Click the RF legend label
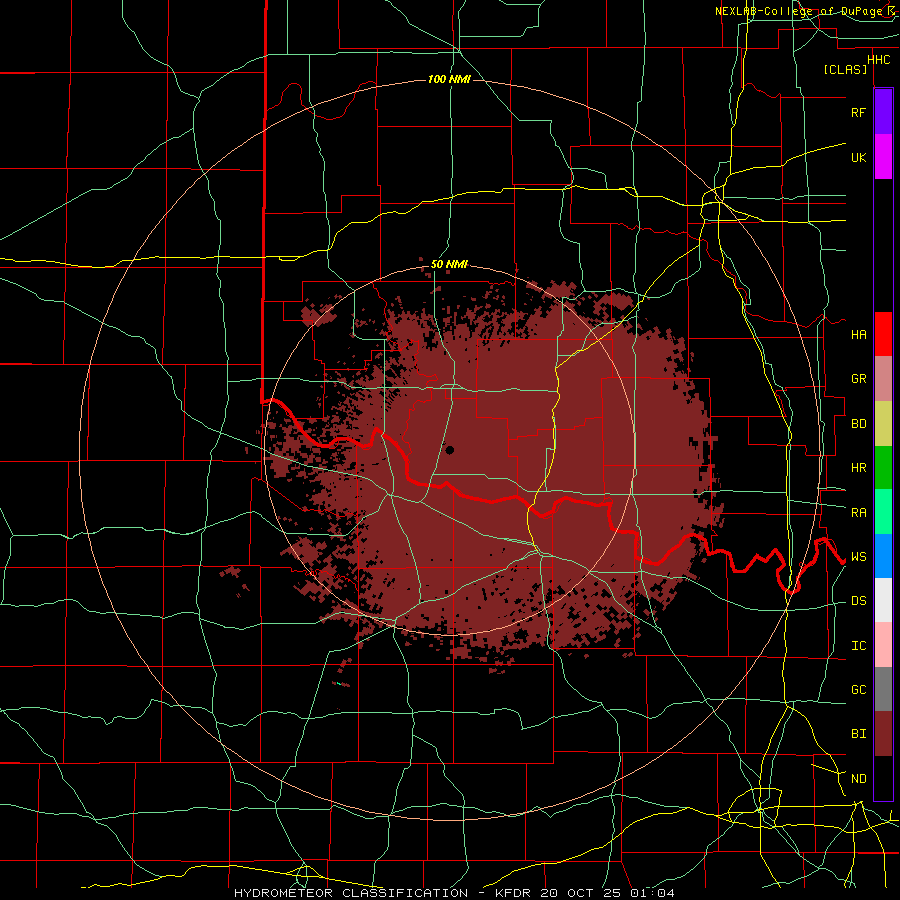The width and height of the screenshot is (900, 900). pyautogui.click(x=858, y=112)
